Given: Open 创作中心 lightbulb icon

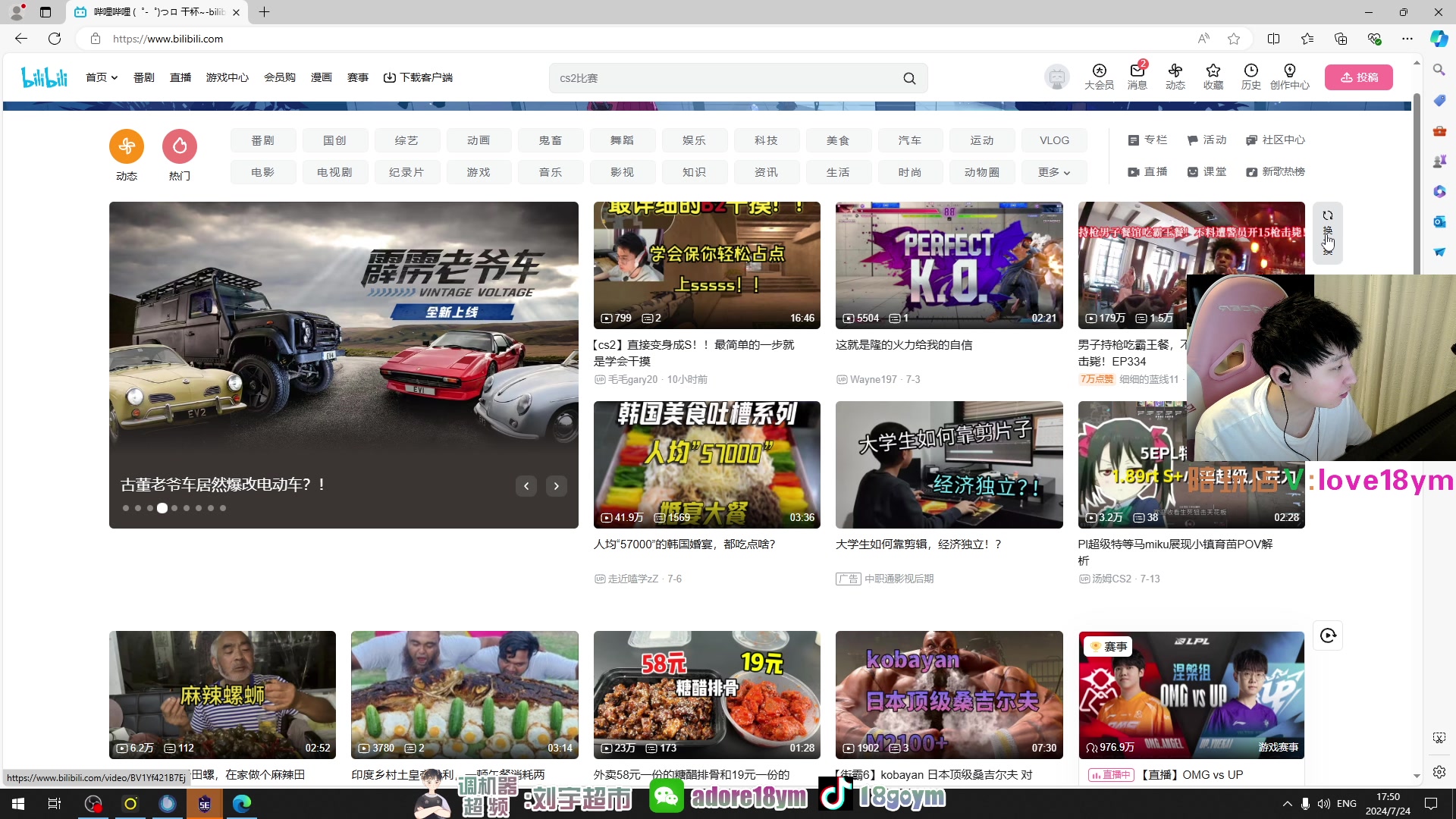Looking at the screenshot, I should [1289, 77].
